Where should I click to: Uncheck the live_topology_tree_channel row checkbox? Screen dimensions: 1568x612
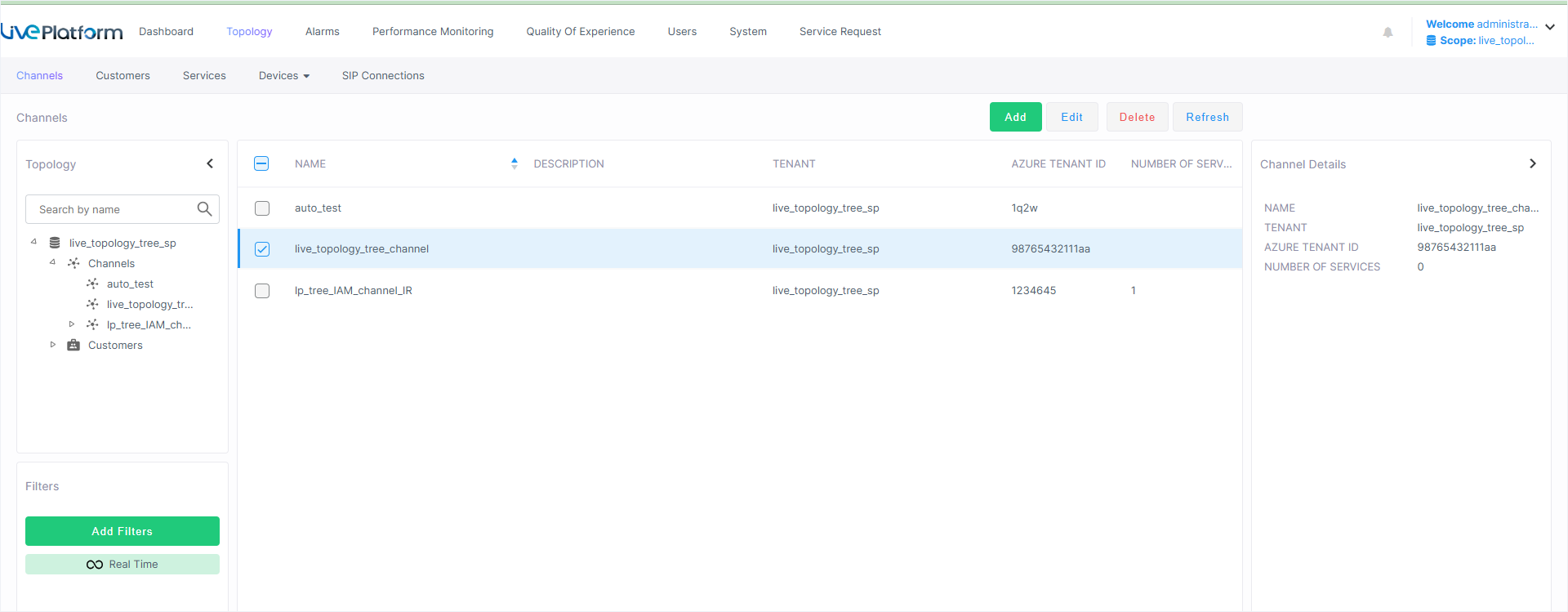tap(262, 249)
